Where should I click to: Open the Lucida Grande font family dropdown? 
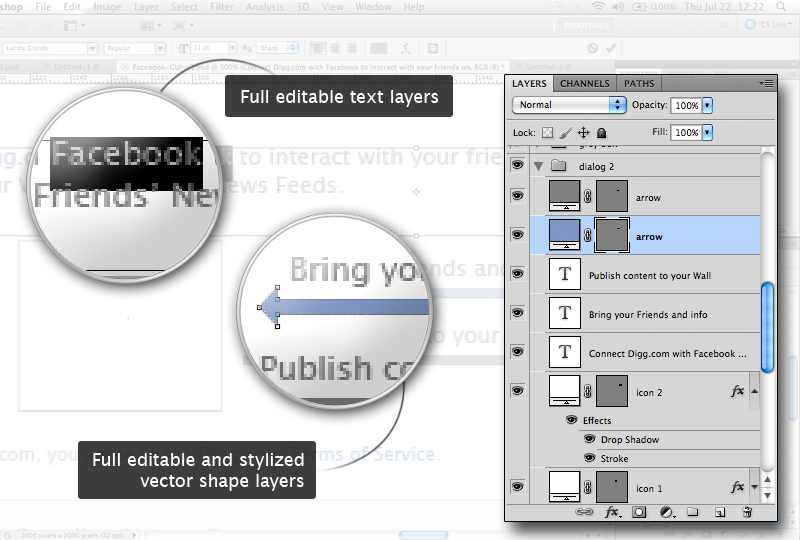[92, 48]
